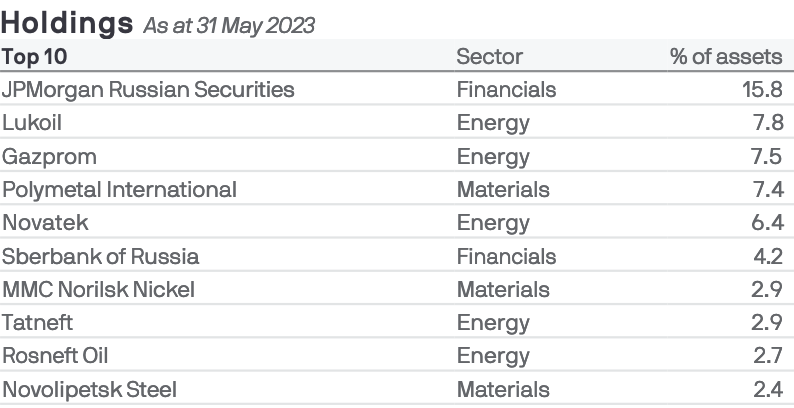Select the Tatneft holding name

click(38, 323)
